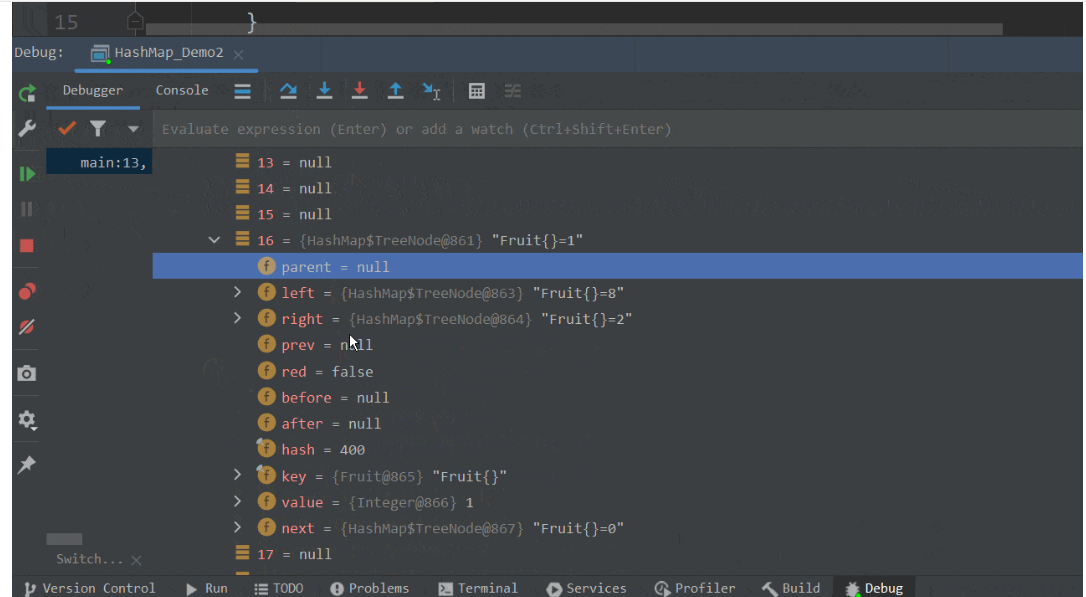
Task: Click Show Execution Point icon
Action: 242,91
